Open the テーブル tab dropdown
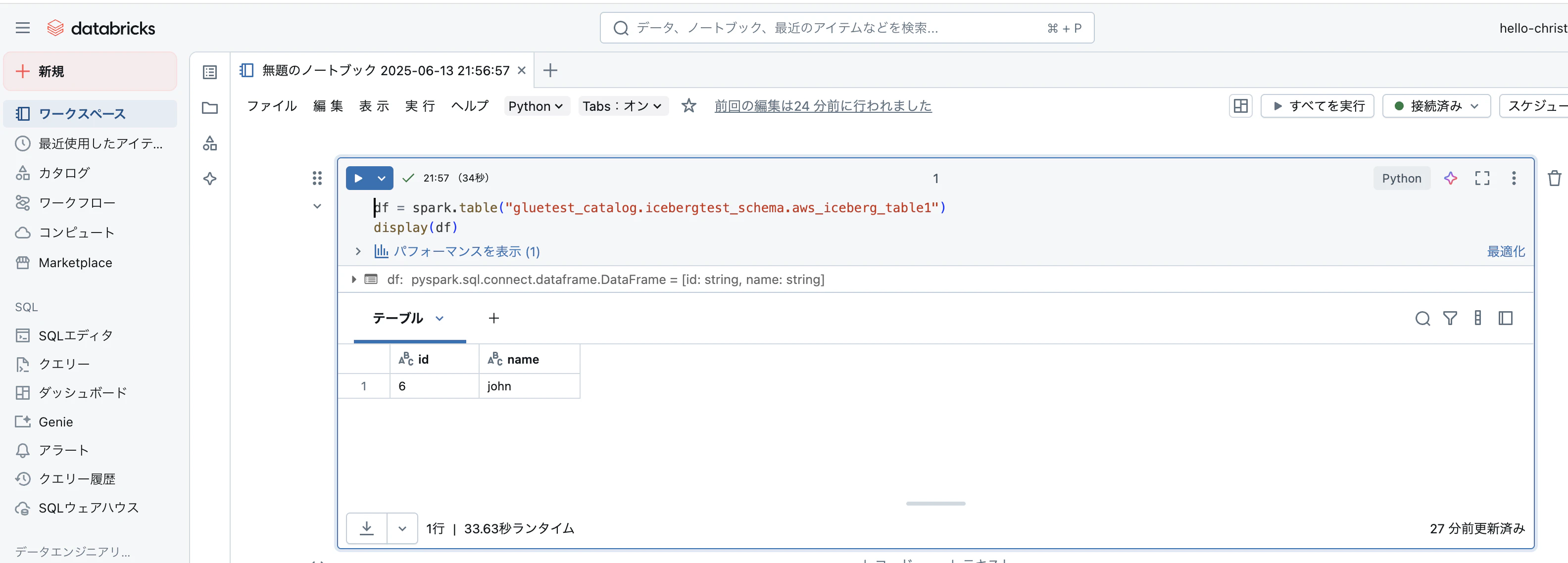The height and width of the screenshot is (563, 1568). tap(440, 318)
